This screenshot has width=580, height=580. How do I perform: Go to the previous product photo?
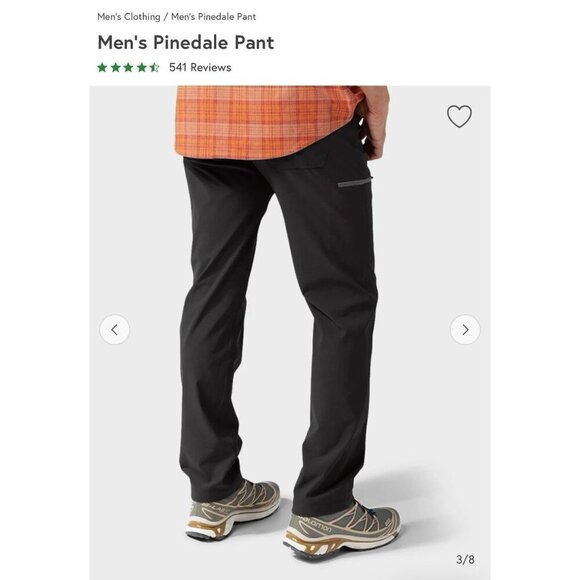[x=115, y=330]
